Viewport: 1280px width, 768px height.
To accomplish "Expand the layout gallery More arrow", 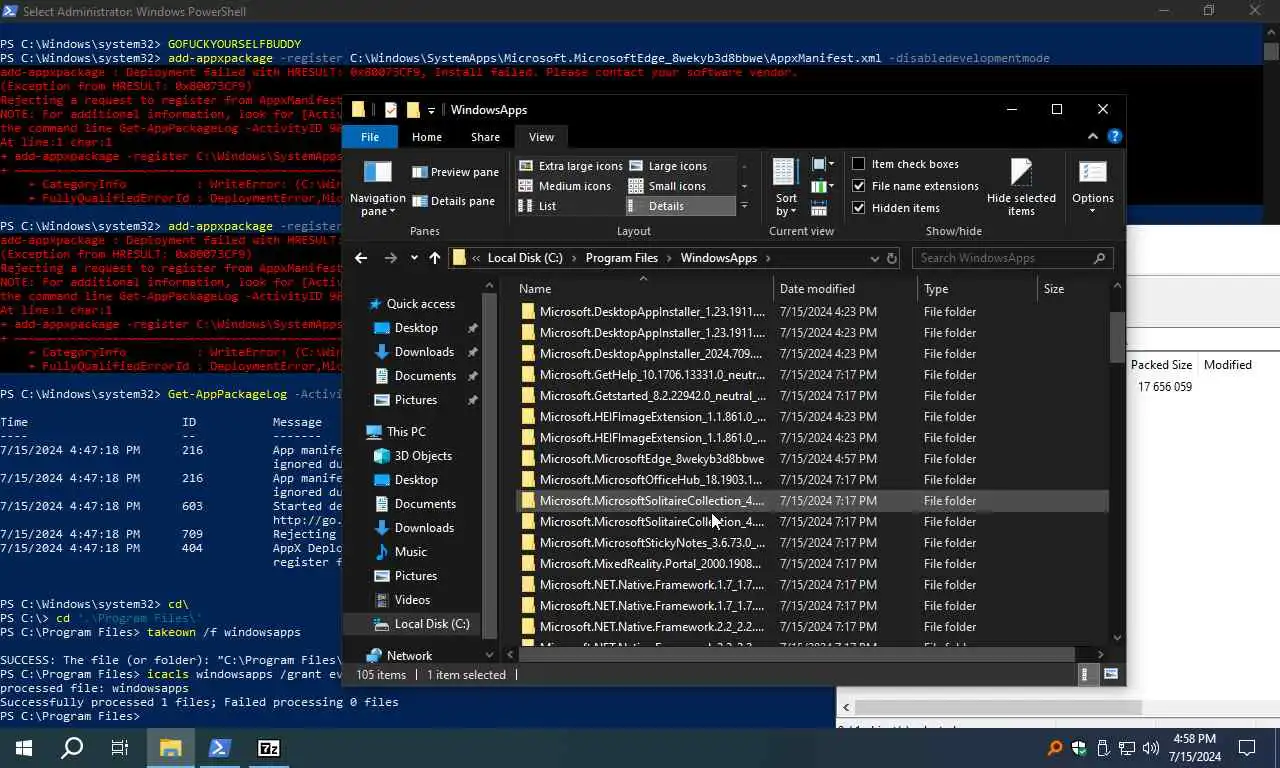I will [x=743, y=206].
